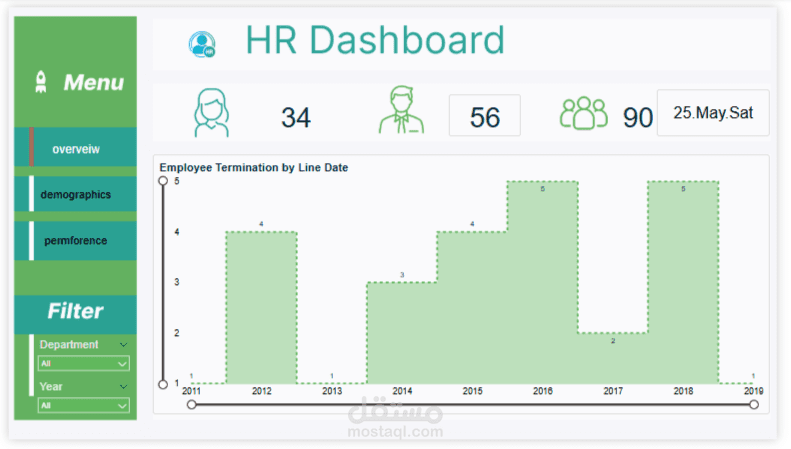This screenshot has width=791, height=449.
Task: Click the horizontal date slider right handle
Action: [754, 405]
